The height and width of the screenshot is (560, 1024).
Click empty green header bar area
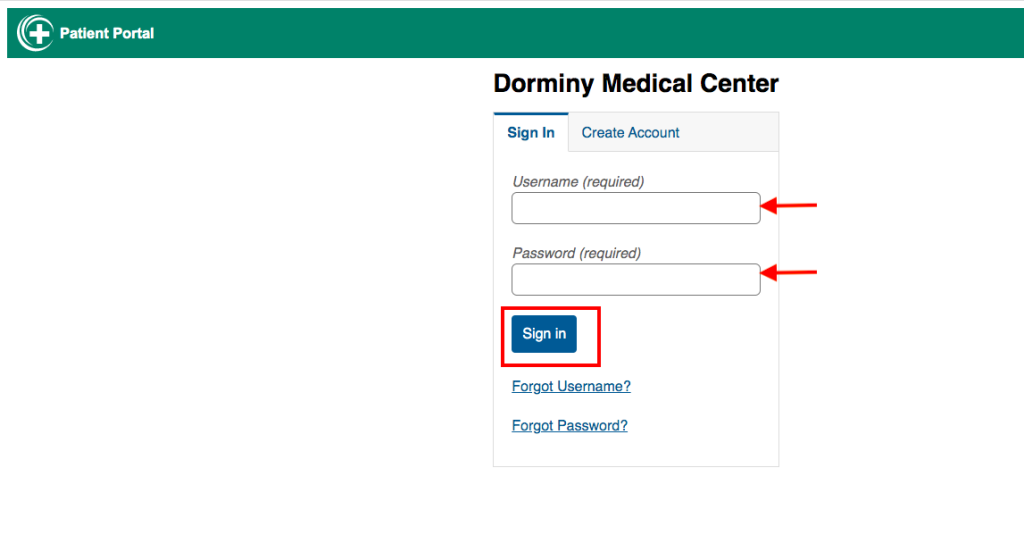[600, 33]
